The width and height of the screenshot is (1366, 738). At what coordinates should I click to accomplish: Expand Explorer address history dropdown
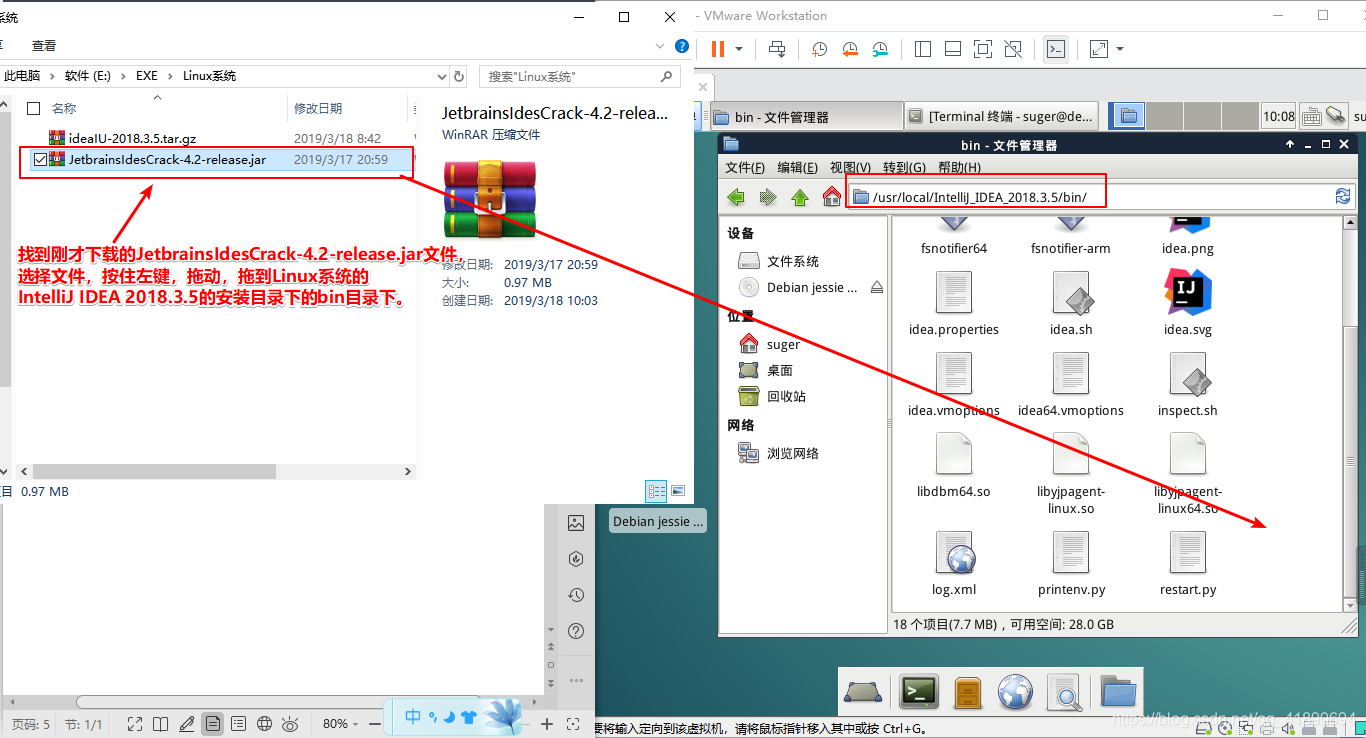443,76
